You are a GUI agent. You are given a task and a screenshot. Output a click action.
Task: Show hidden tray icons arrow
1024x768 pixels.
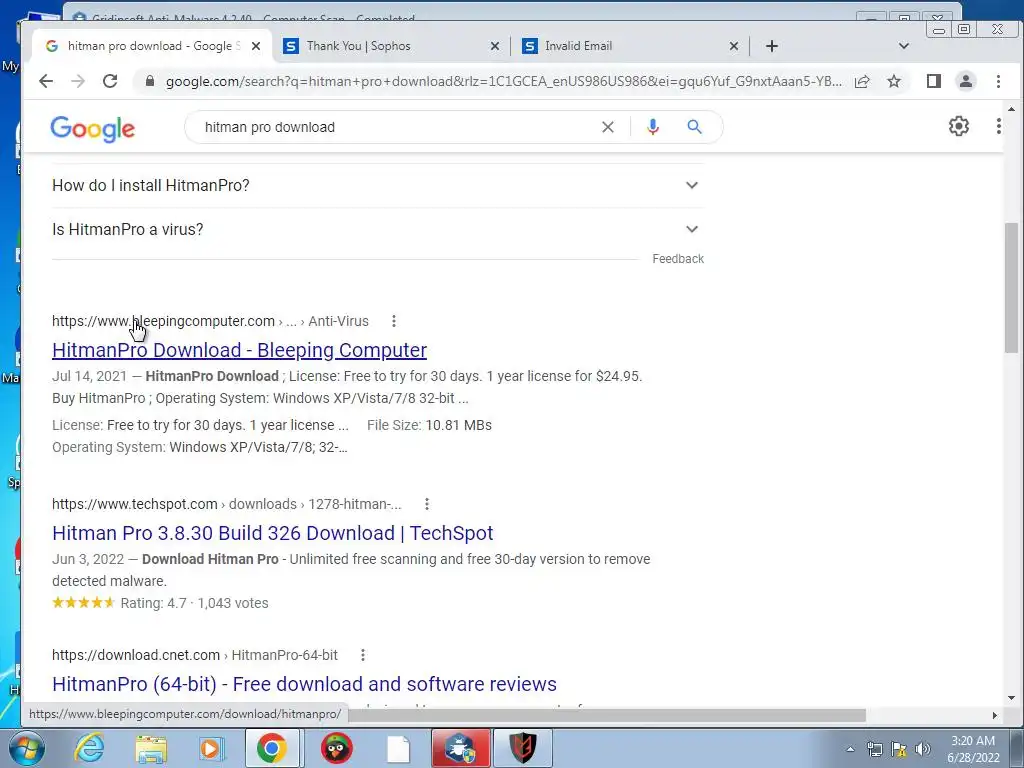point(850,749)
